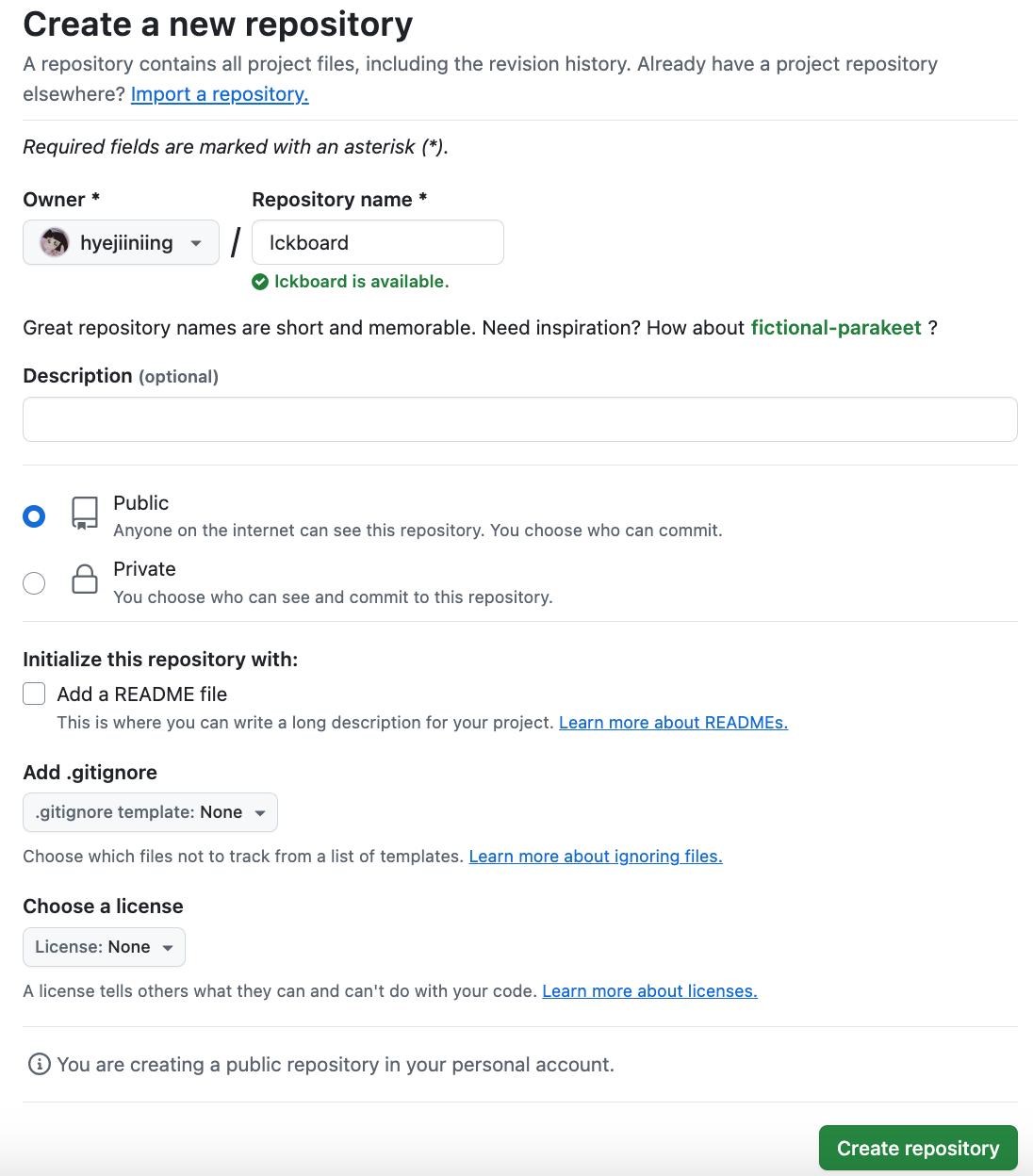Click into the Repository name field
Screen dimensions: 1033x1176
point(378,243)
